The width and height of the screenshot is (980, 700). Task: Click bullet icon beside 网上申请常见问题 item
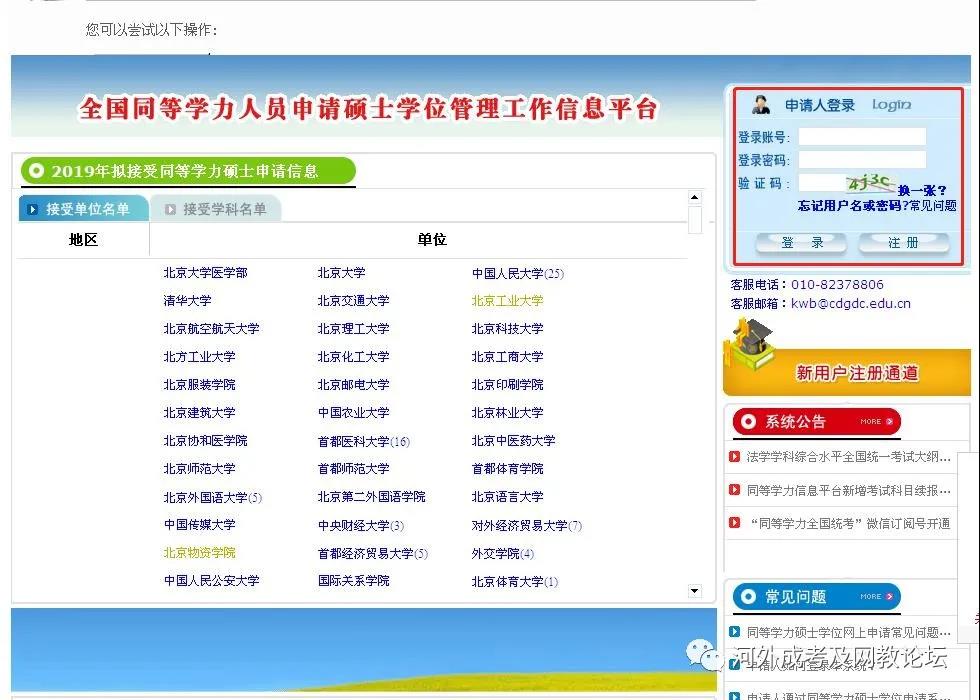click(735, 632)
